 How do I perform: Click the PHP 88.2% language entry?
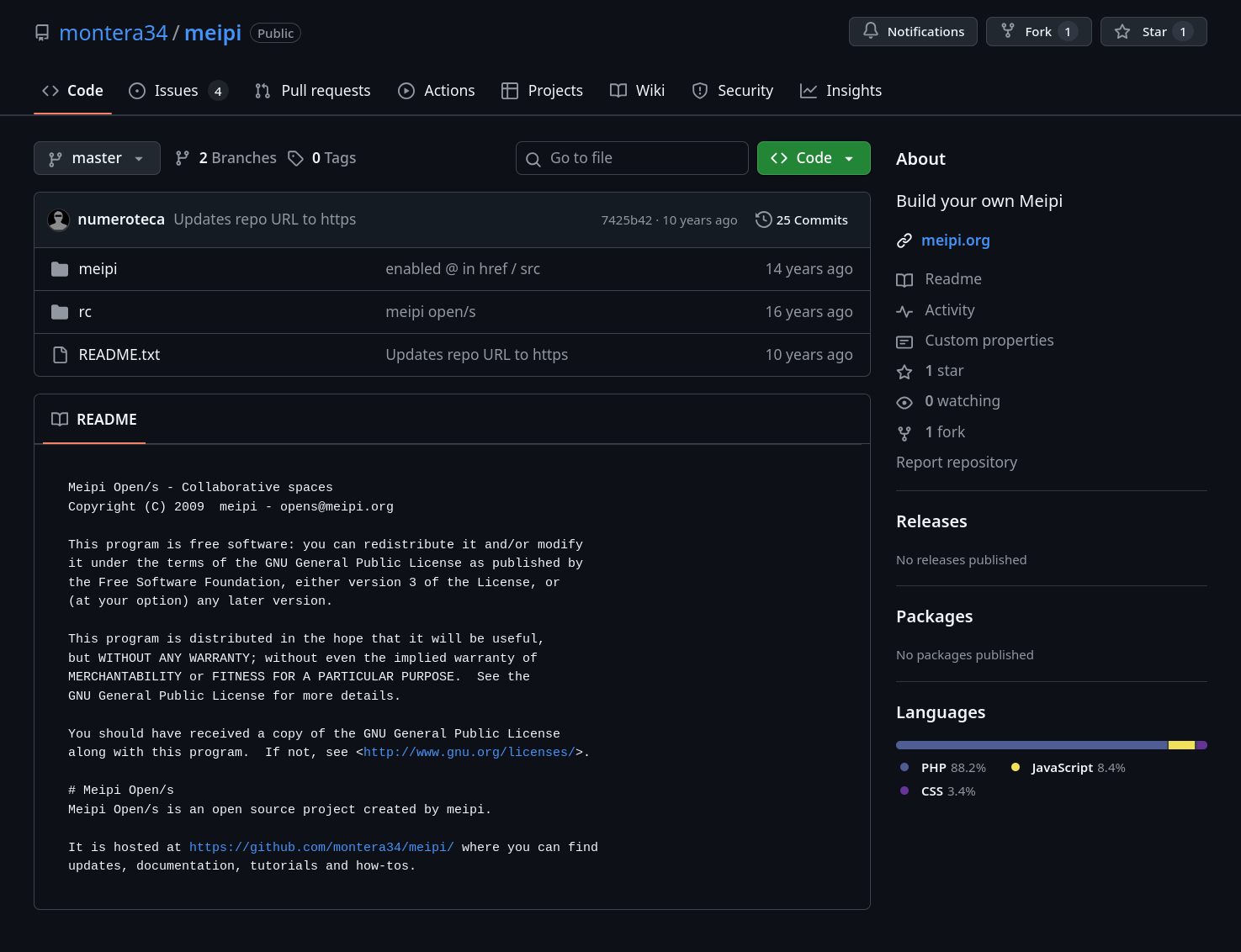tap(943, 768)
